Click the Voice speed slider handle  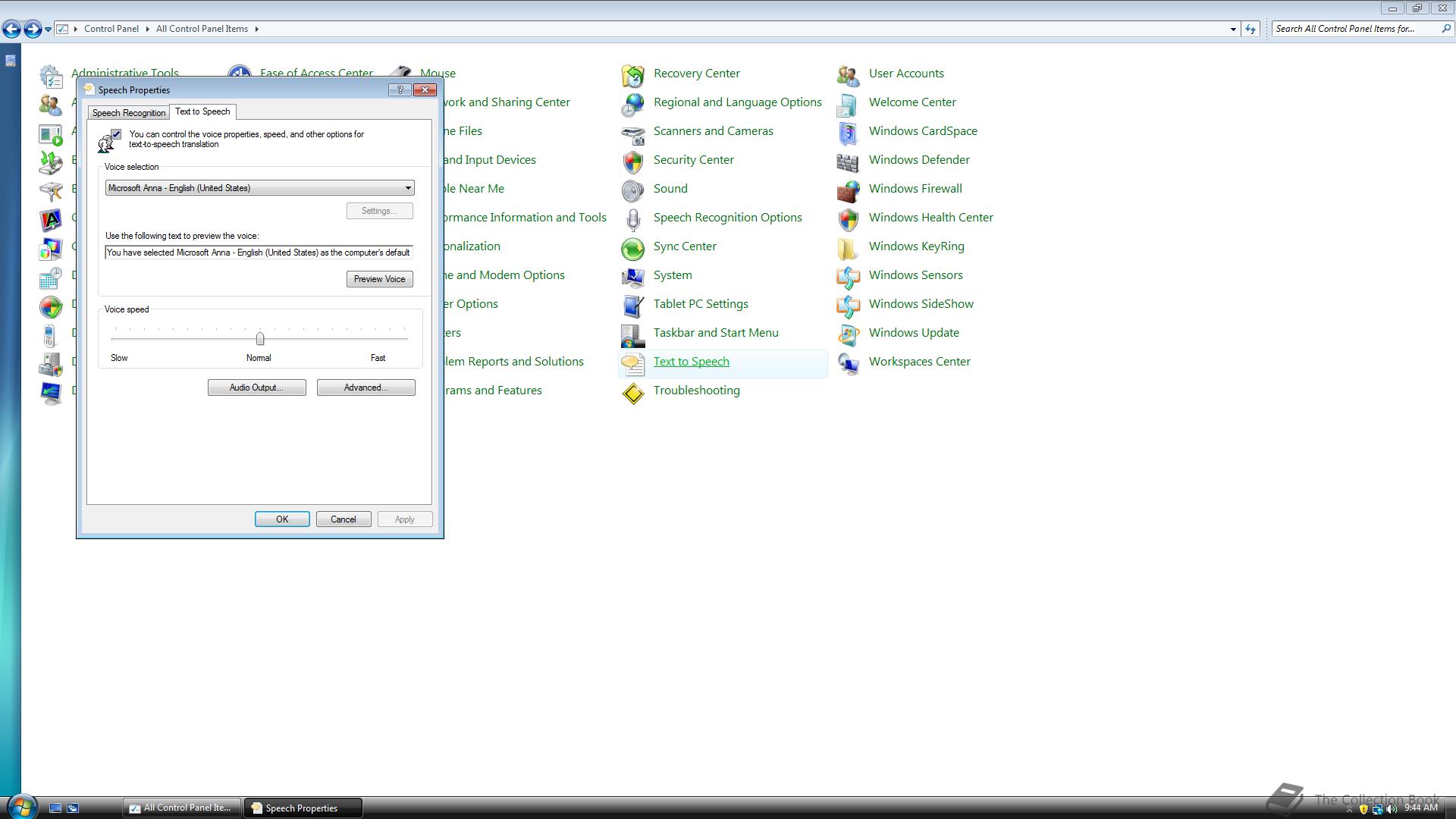click(x=260, y=338)
